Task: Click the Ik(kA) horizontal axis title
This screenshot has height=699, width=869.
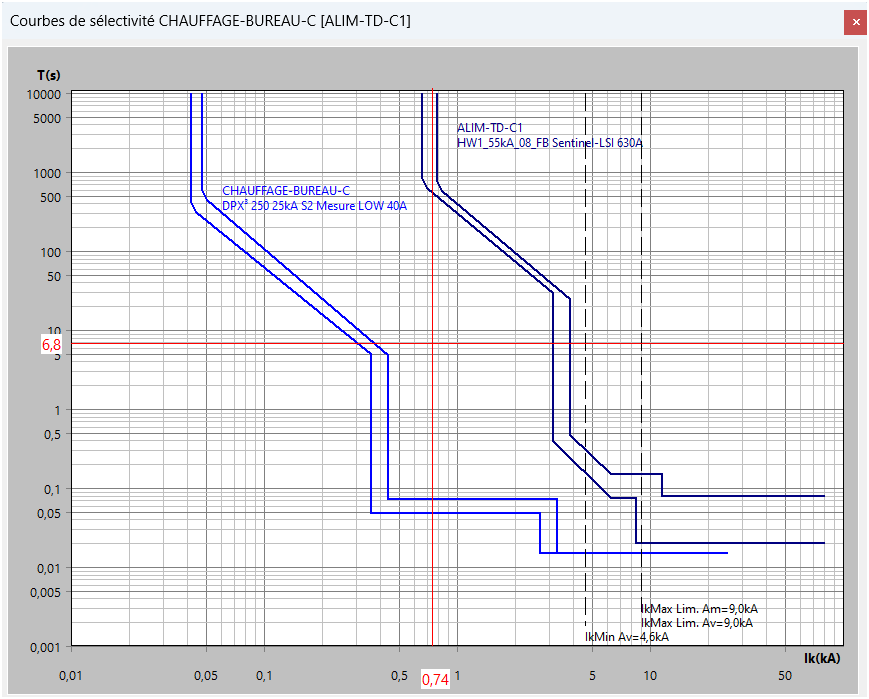Action: [821, 658]
